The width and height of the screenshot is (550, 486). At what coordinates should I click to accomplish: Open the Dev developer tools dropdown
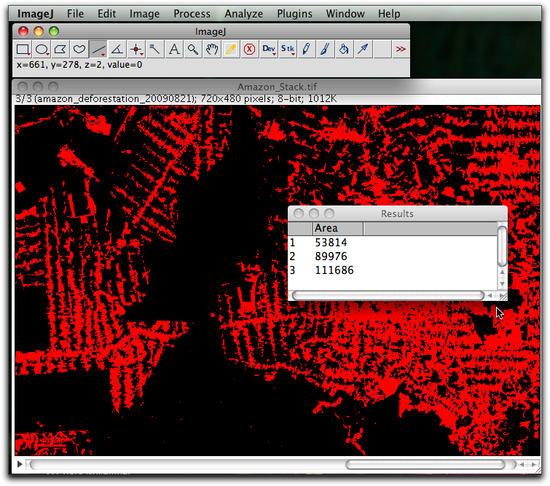pyautogui.click(x=269, y=49)
